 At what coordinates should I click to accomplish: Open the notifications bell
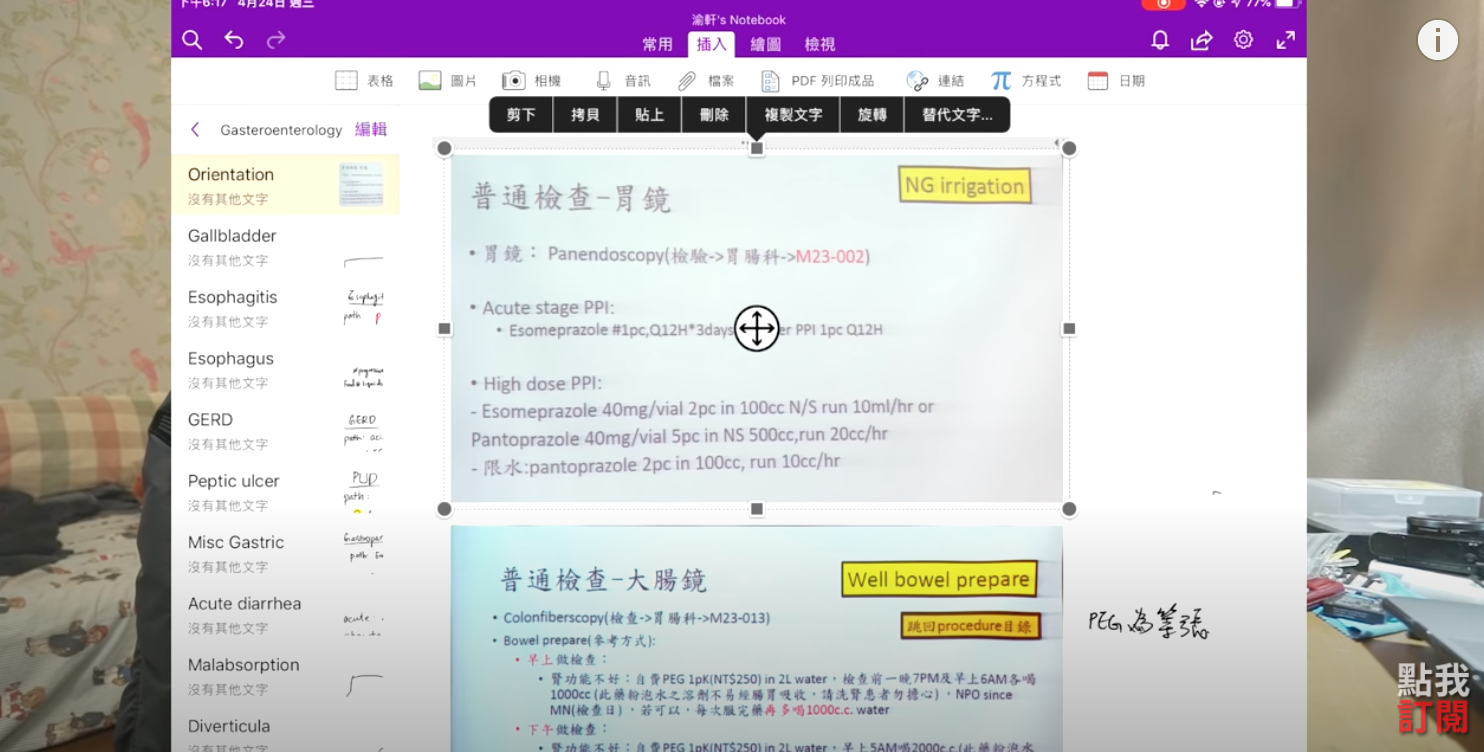click(1160, 40)
